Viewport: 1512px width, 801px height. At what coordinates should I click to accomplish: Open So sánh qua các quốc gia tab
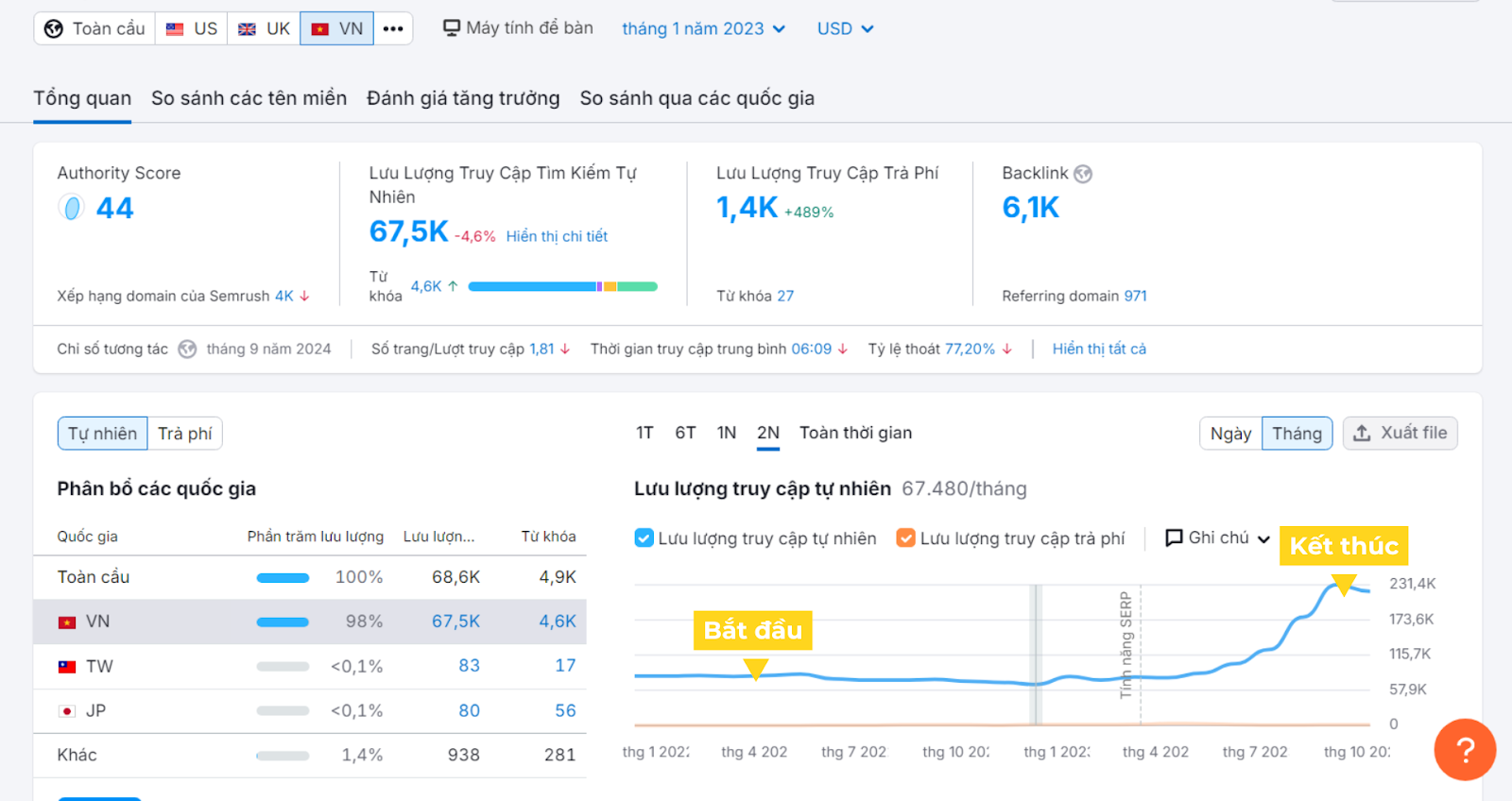coord(697,98)
